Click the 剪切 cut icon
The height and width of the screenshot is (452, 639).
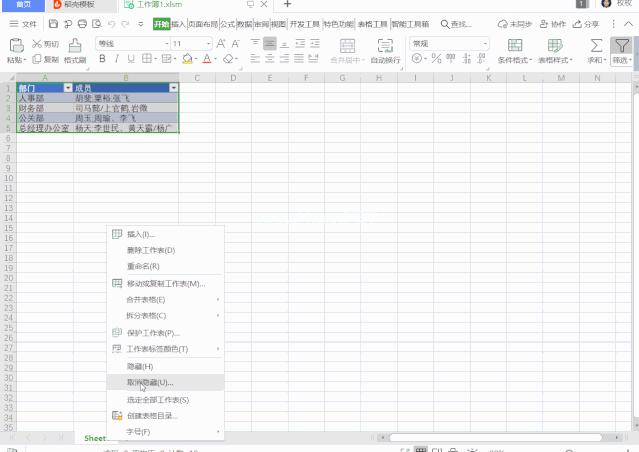[45, 44]
